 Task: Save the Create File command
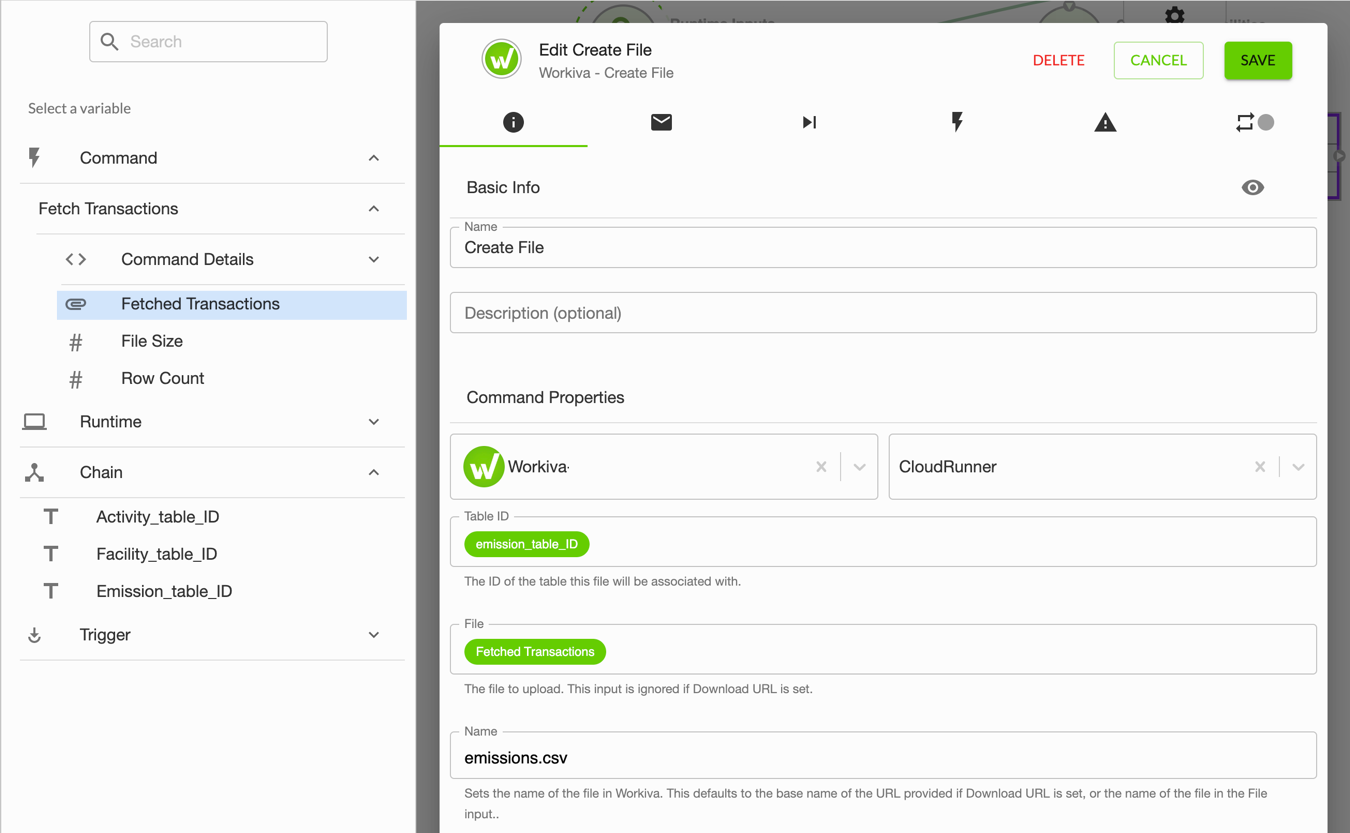click(1258, 60)
